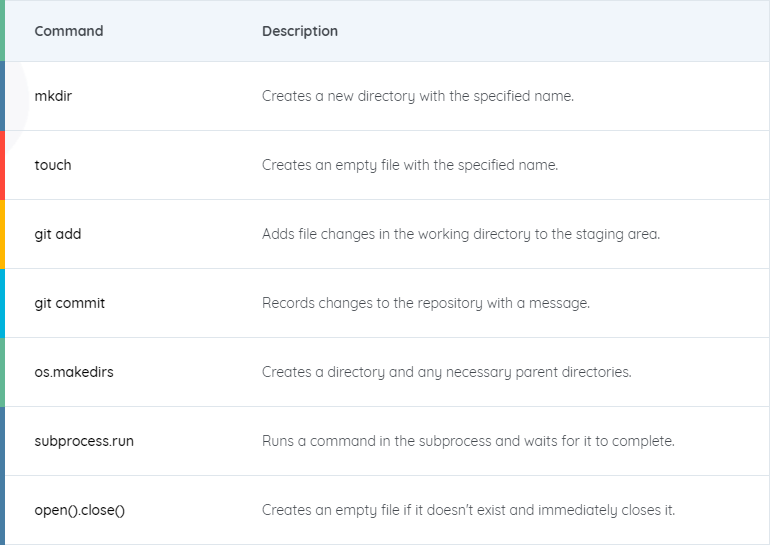Screen dimensions: 770x545
Task: Click description about running a subprocess command
Action: [x=468, y=441]
